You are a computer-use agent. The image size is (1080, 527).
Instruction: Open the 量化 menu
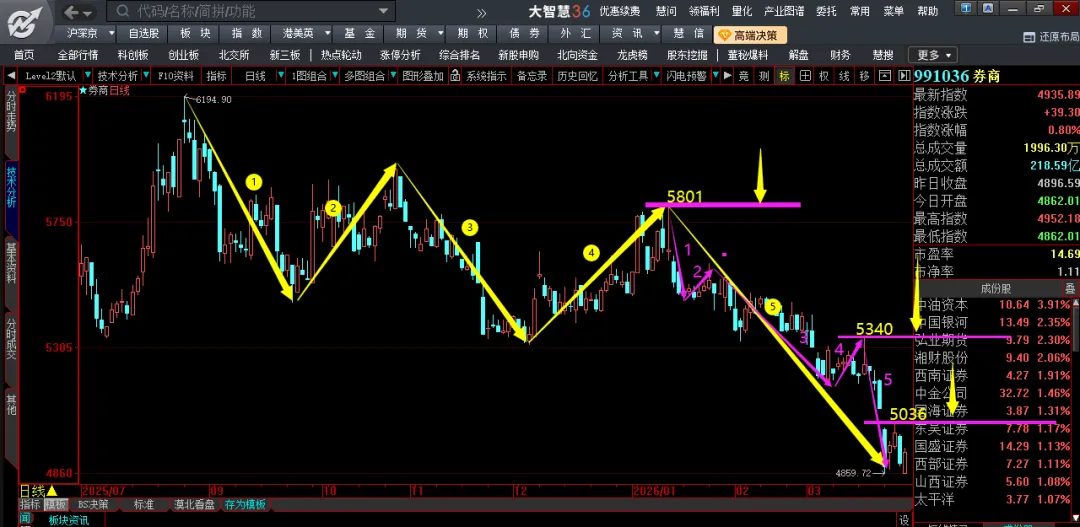(x=742, y=12)
